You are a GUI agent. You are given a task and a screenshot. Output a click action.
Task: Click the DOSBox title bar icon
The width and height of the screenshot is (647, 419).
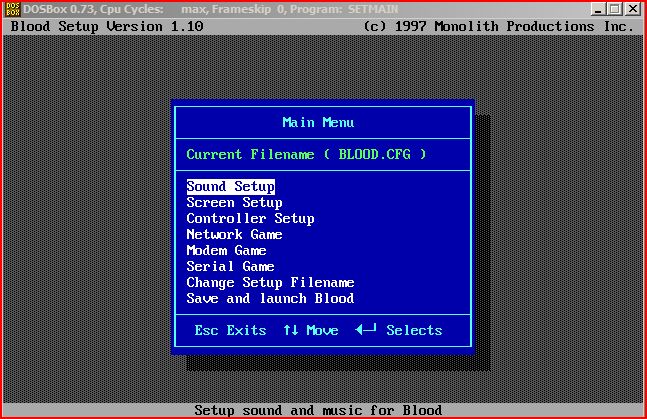click(13, 9)
